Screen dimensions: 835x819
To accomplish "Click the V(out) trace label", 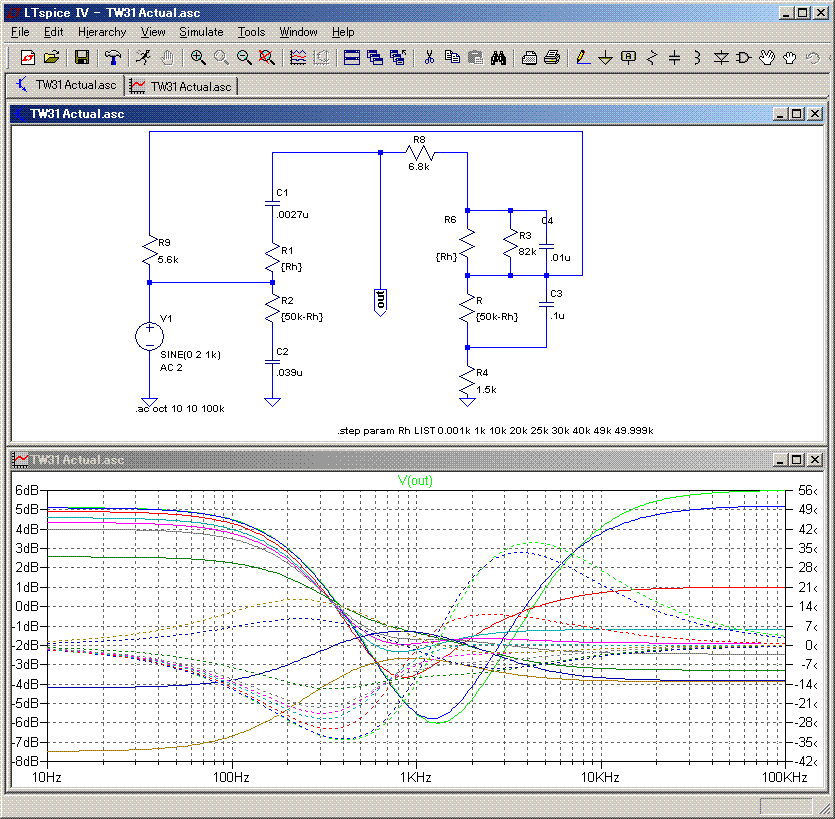I will pyautogui.click(x=415, y=480).
